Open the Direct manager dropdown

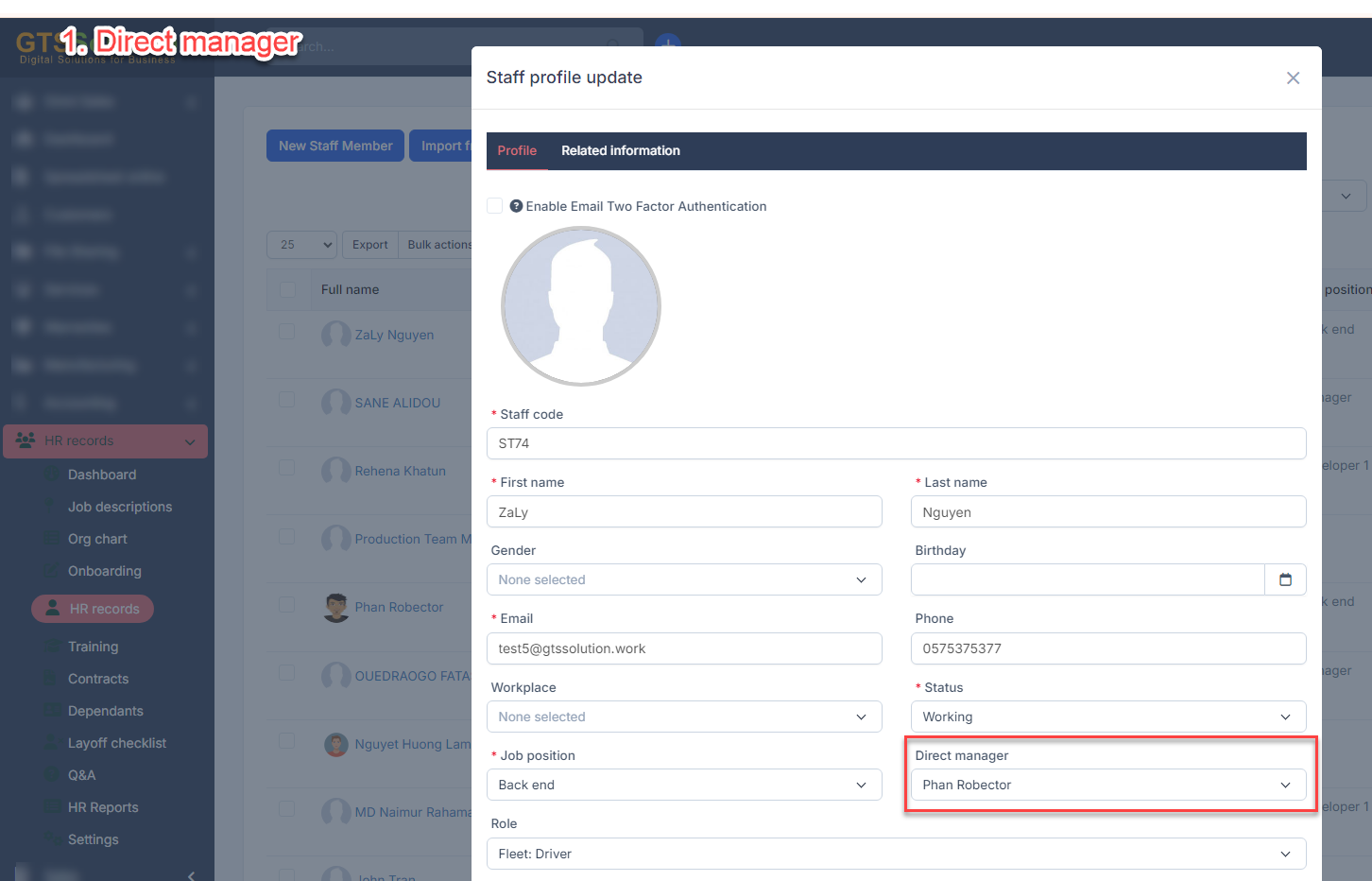[1107, 785]
